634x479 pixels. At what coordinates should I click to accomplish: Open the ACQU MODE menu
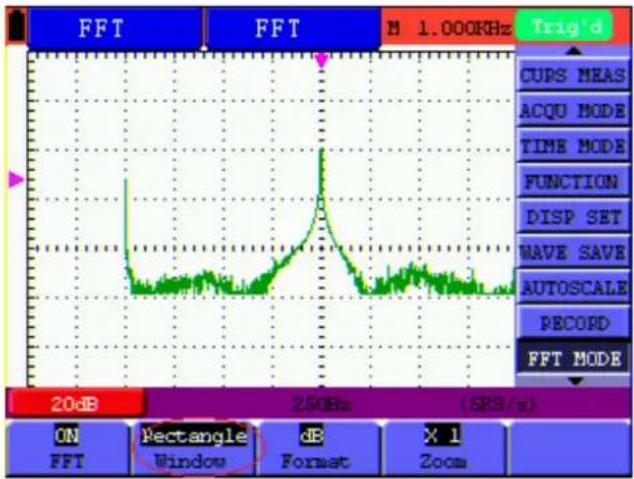(x=573, y=110)
